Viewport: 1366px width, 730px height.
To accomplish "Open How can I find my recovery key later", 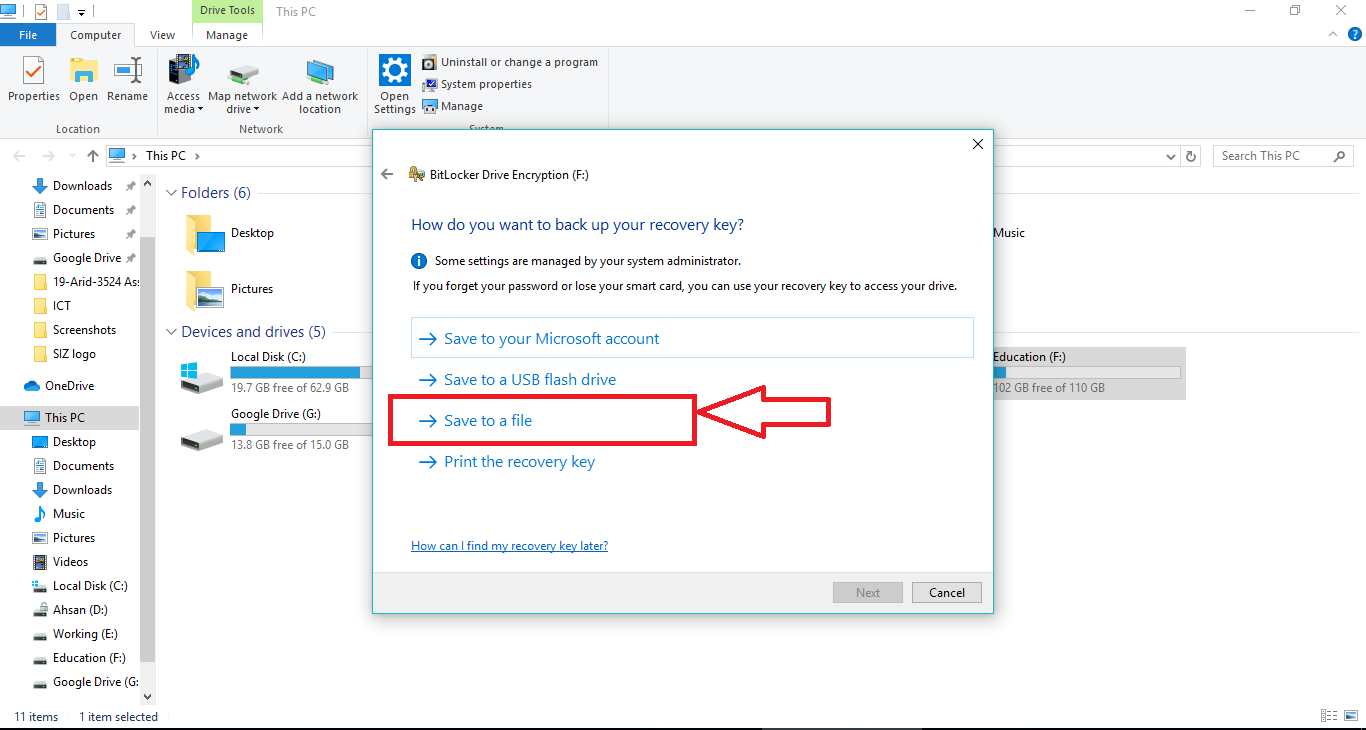I will (509, 546).
